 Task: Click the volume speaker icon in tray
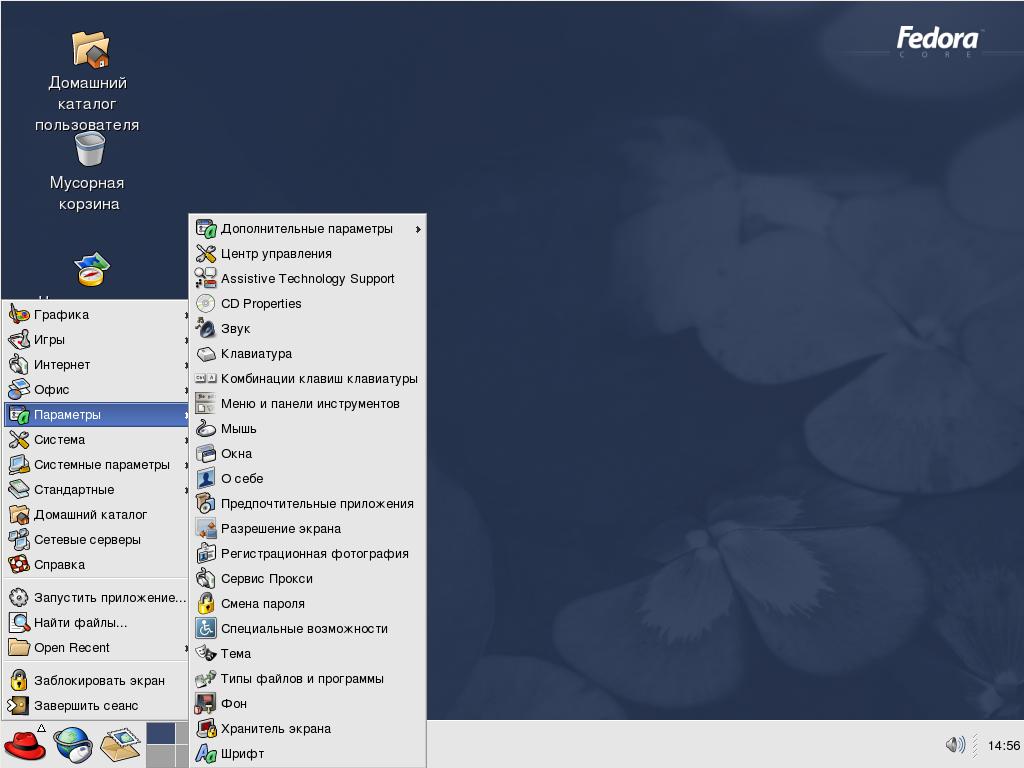coord(955,744)
